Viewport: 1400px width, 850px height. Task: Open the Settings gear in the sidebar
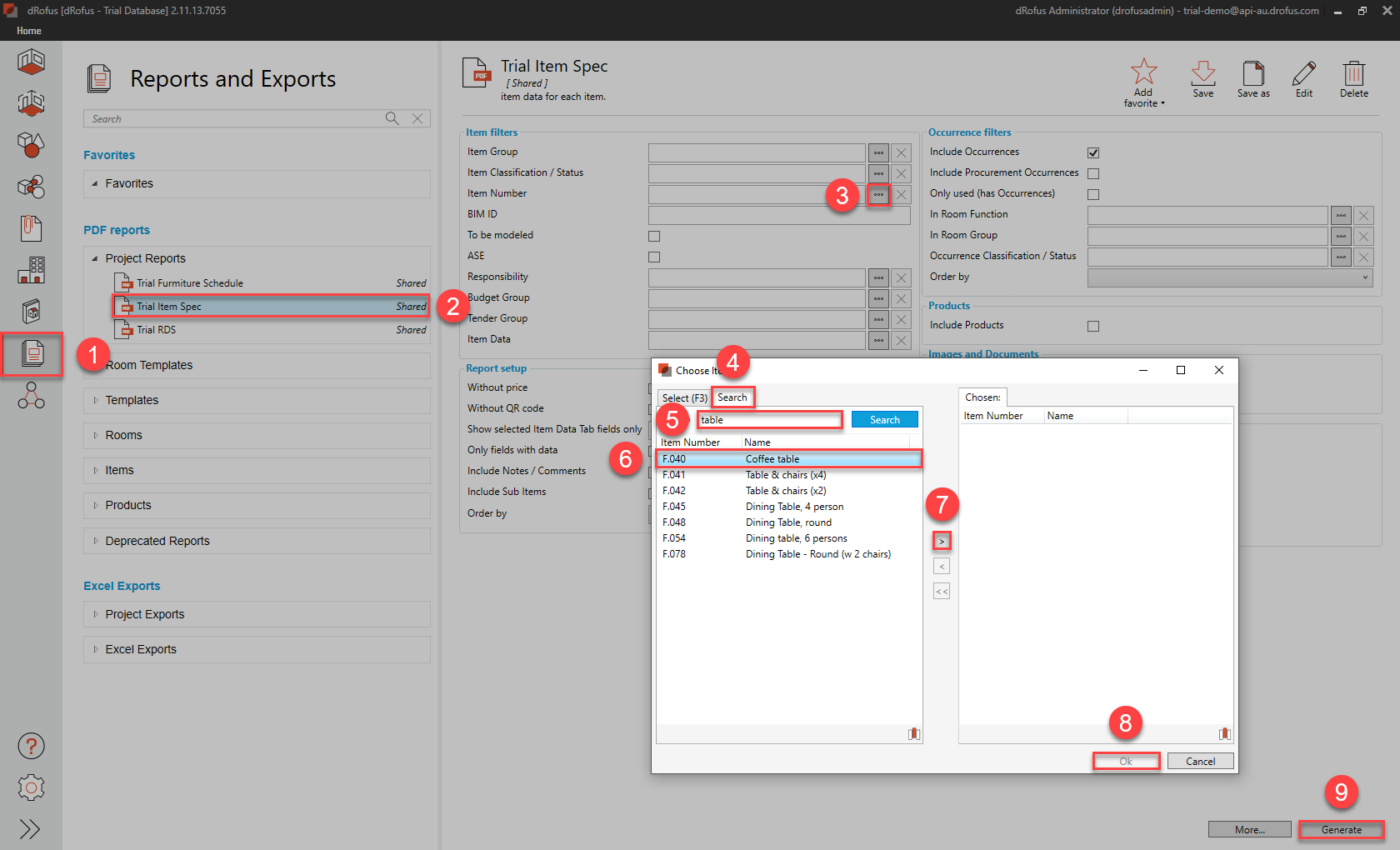pos(31,787)
